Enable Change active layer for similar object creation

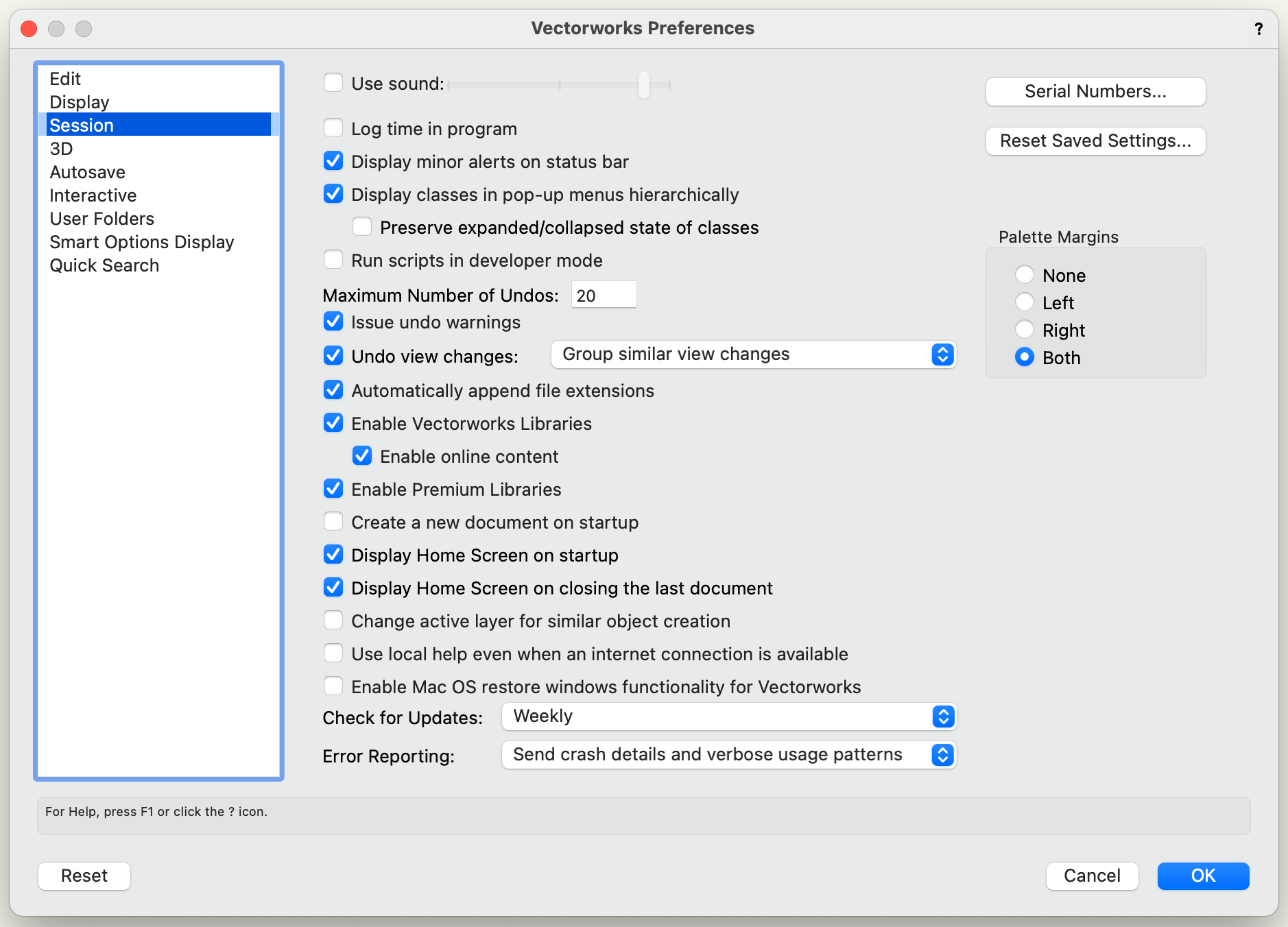tap(333, 621)
